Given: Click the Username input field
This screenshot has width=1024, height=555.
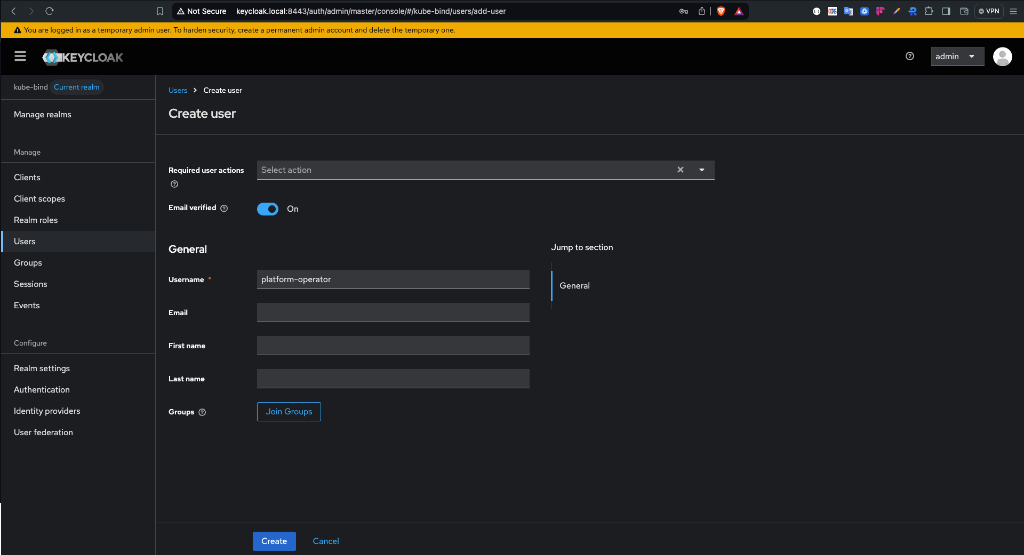Looking at the screenshot, I should click(x=393, y=279).
